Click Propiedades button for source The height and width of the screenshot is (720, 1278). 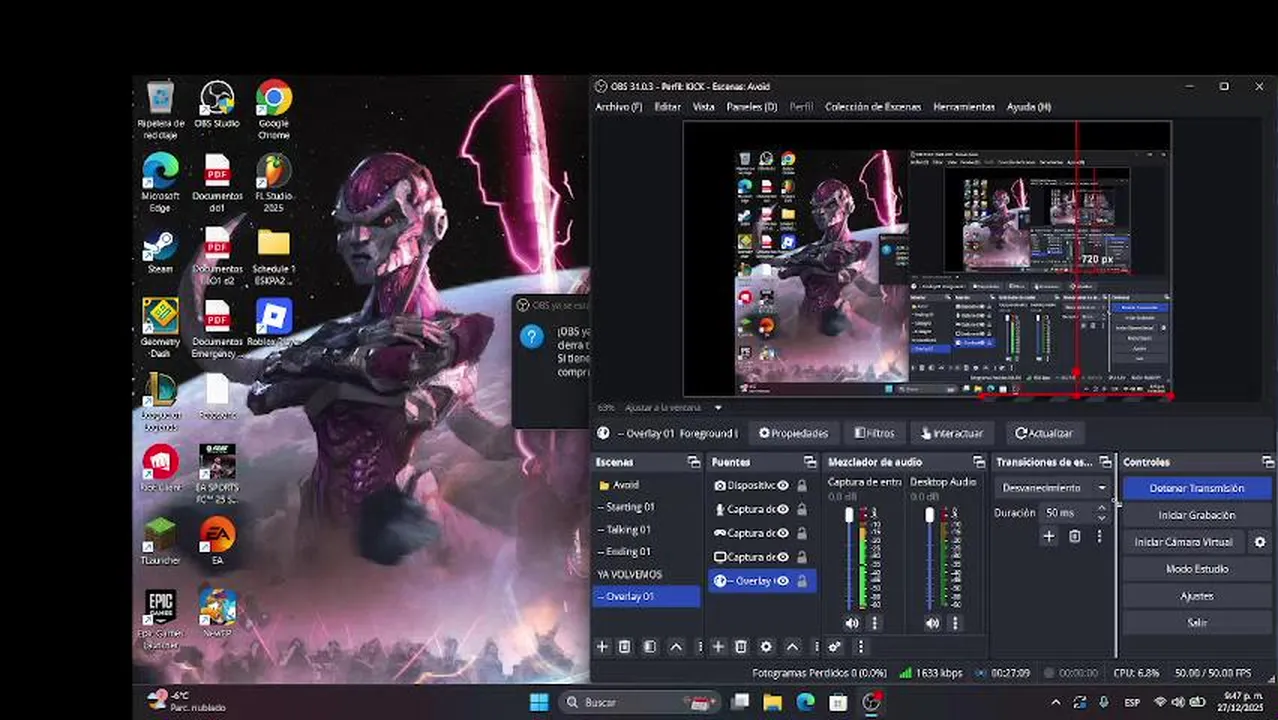[x=793, y=433]
